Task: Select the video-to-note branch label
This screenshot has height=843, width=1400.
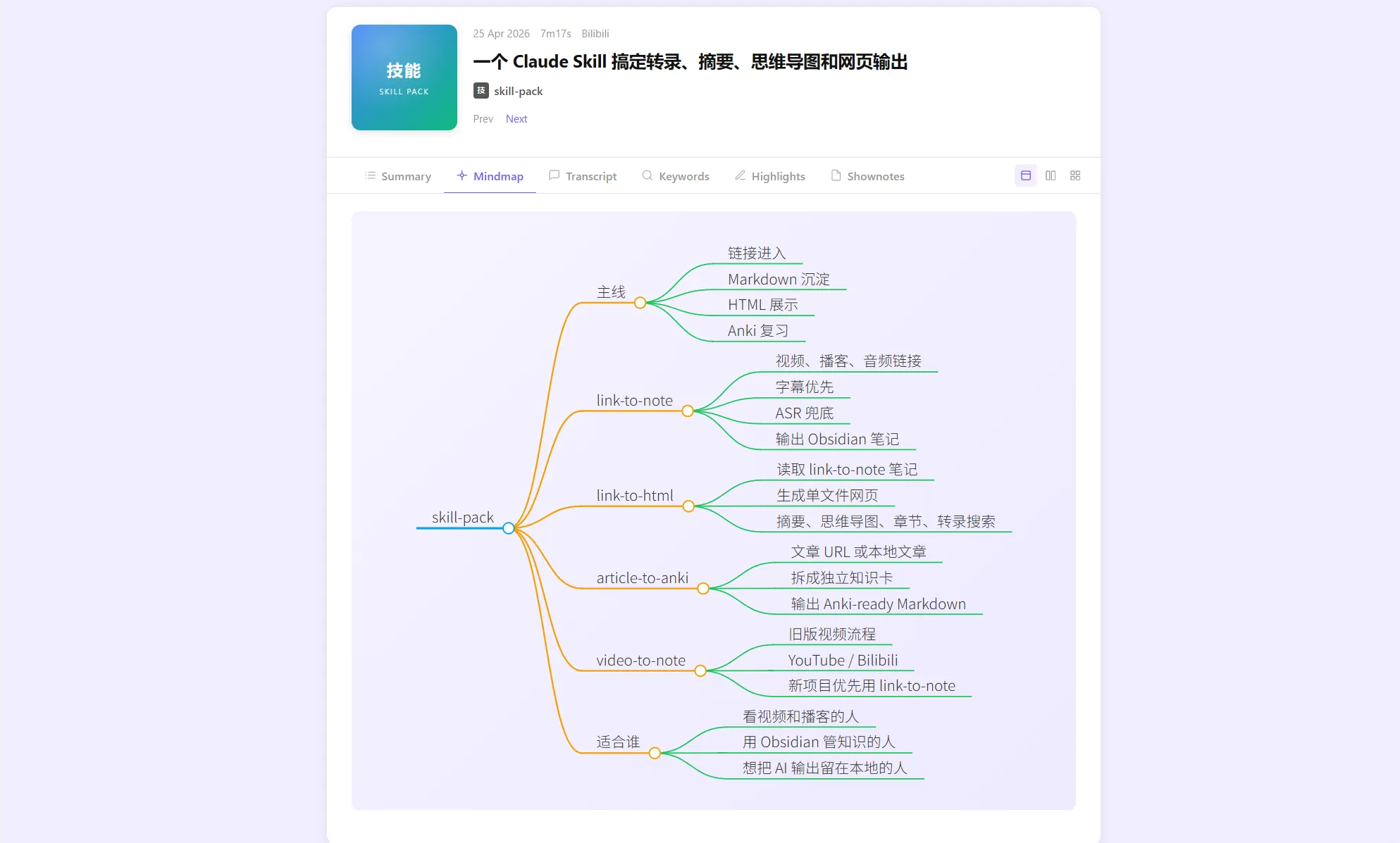Action: tap(641, 661)
